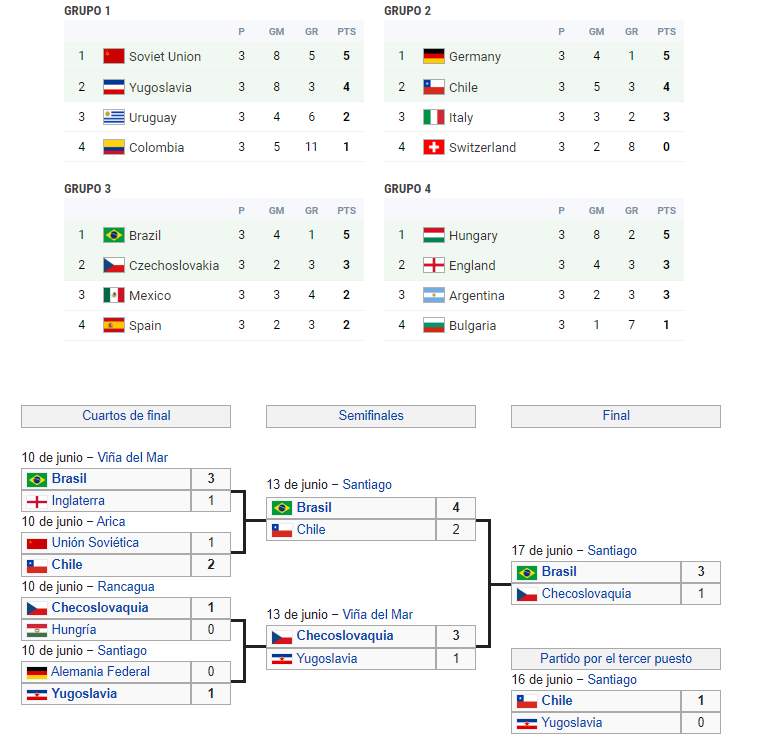Image resolution: width=760 pixels, height=751 pixels.
Task: Select the Czechoslovakia row in Grupo 3
Action: click(214, 265)
